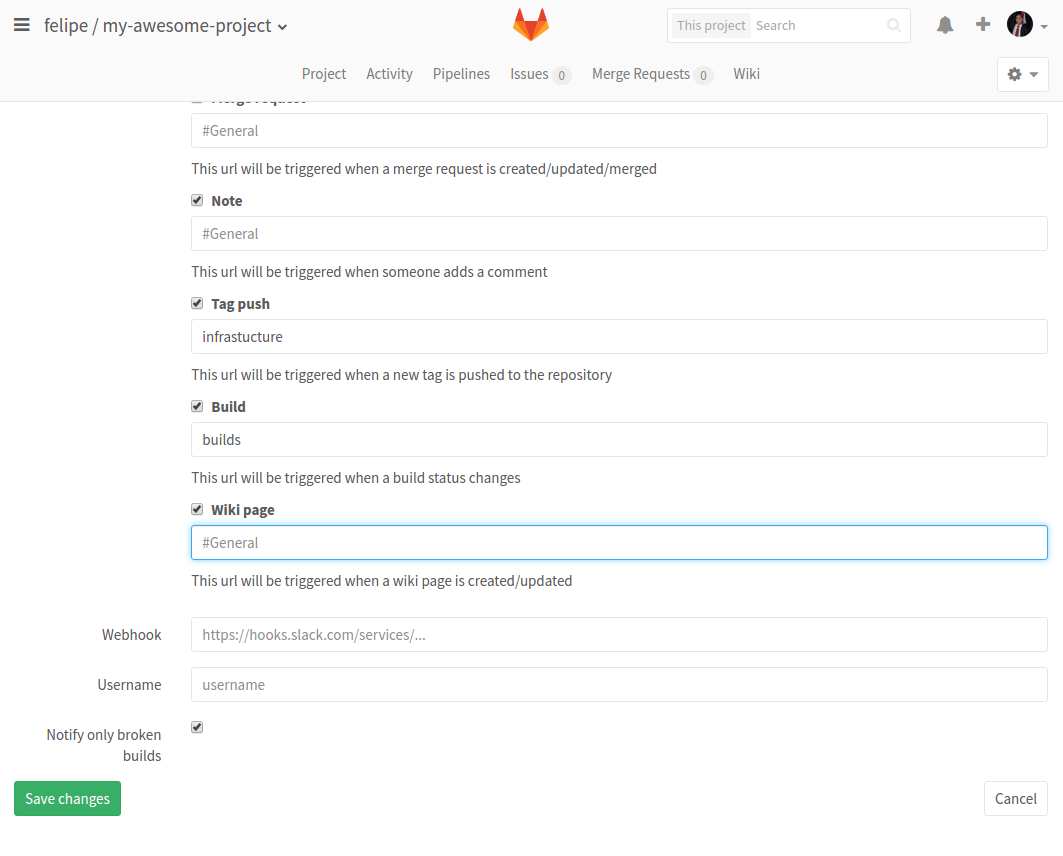Switch to the Pipelines tab
The height and width of the screenshot is (856, 1063).
[x=461, y=73]
